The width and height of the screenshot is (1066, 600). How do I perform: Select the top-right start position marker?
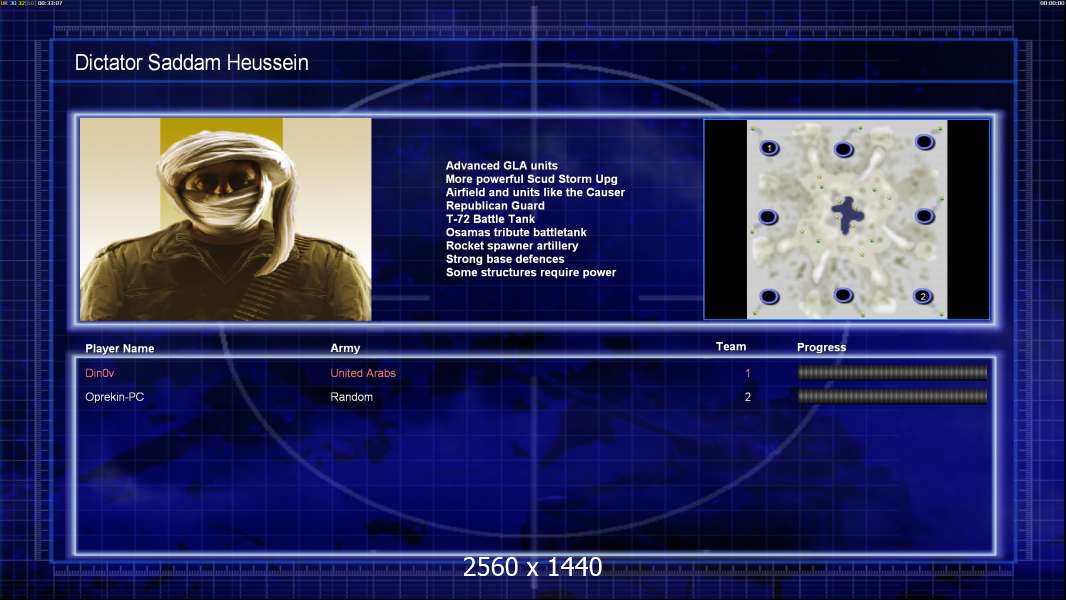(x=923, y=148)
